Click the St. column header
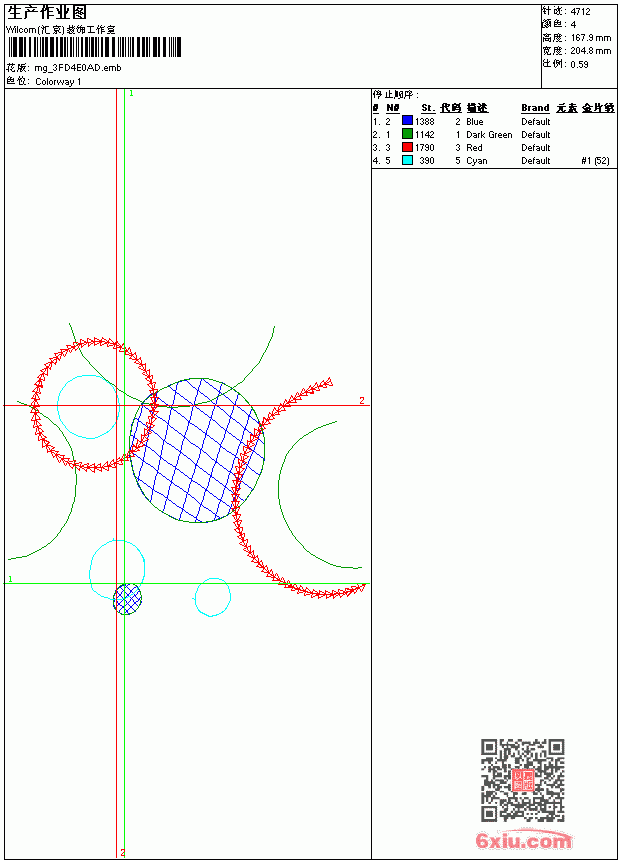This screenshot has width=620, height=860. (428, 108)
